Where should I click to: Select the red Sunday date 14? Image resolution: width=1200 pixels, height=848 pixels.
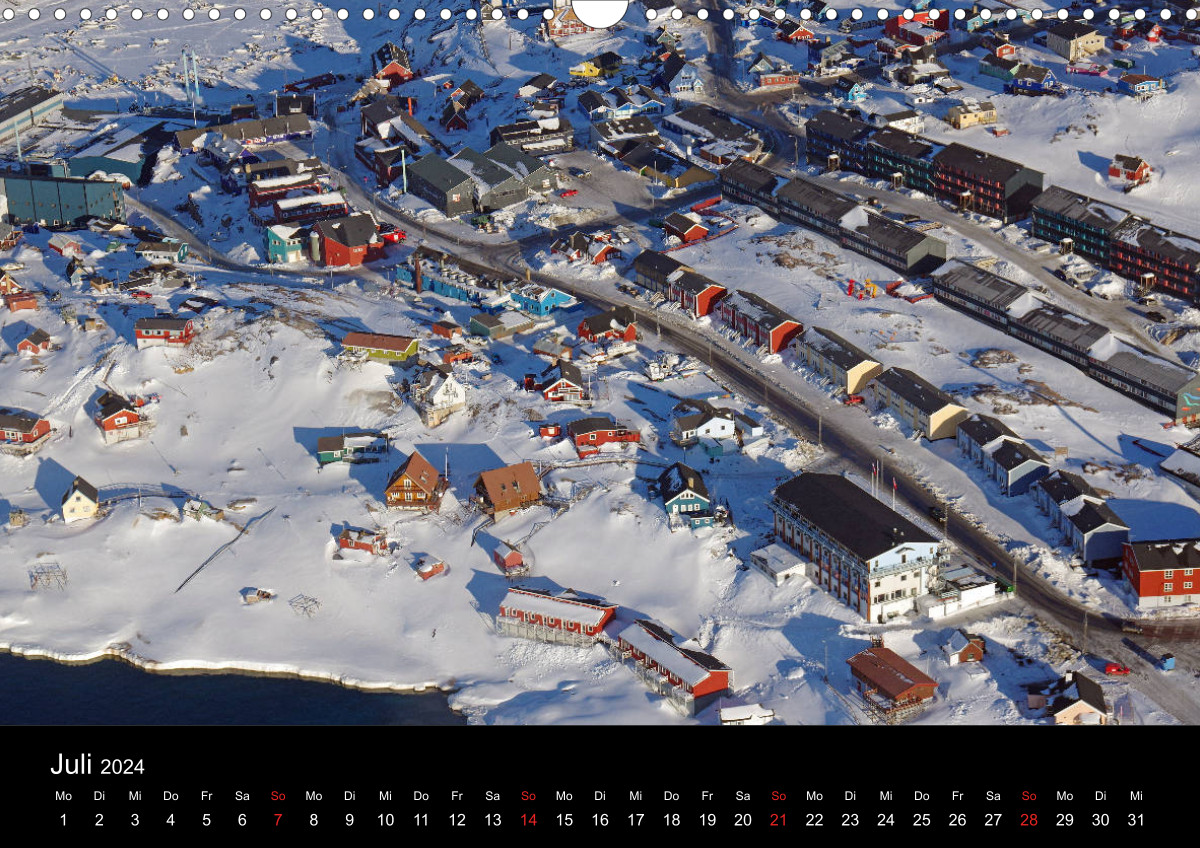pos(528,820)
